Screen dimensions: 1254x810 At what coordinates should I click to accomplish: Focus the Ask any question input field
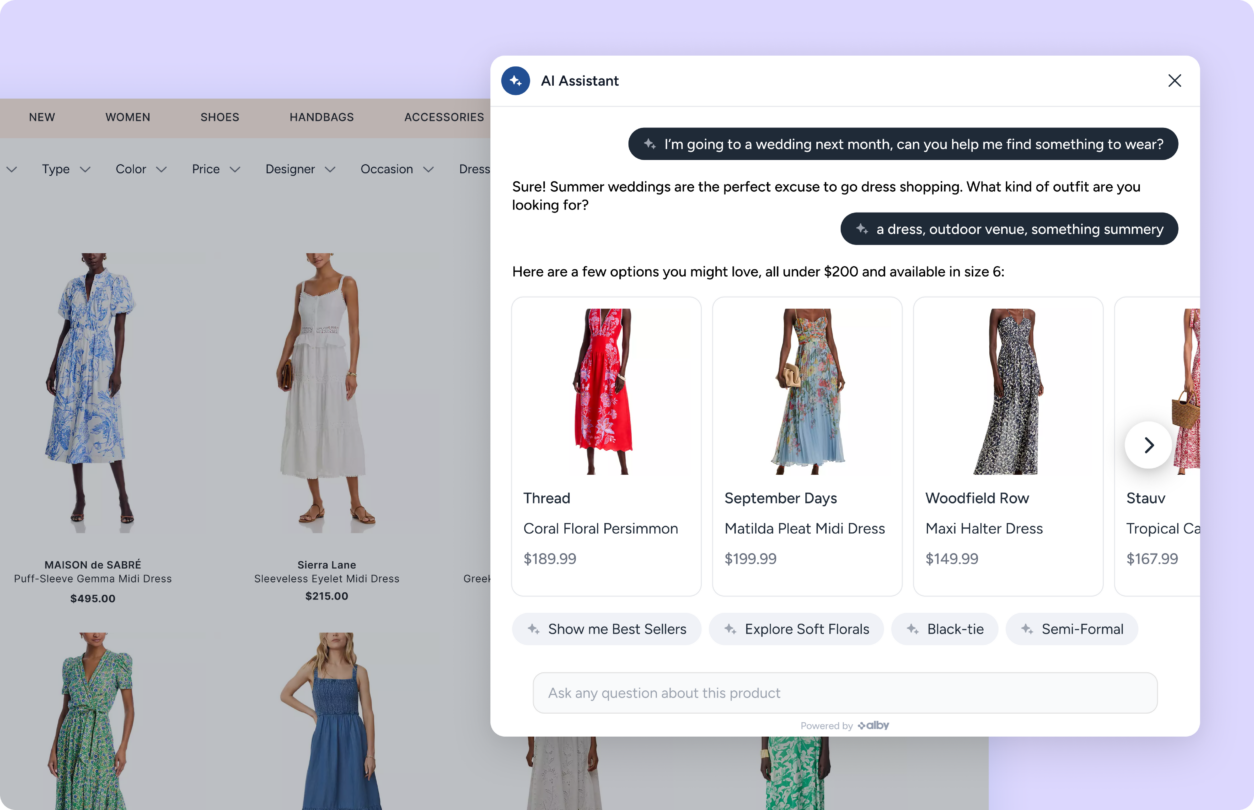(x=845, y=693)
